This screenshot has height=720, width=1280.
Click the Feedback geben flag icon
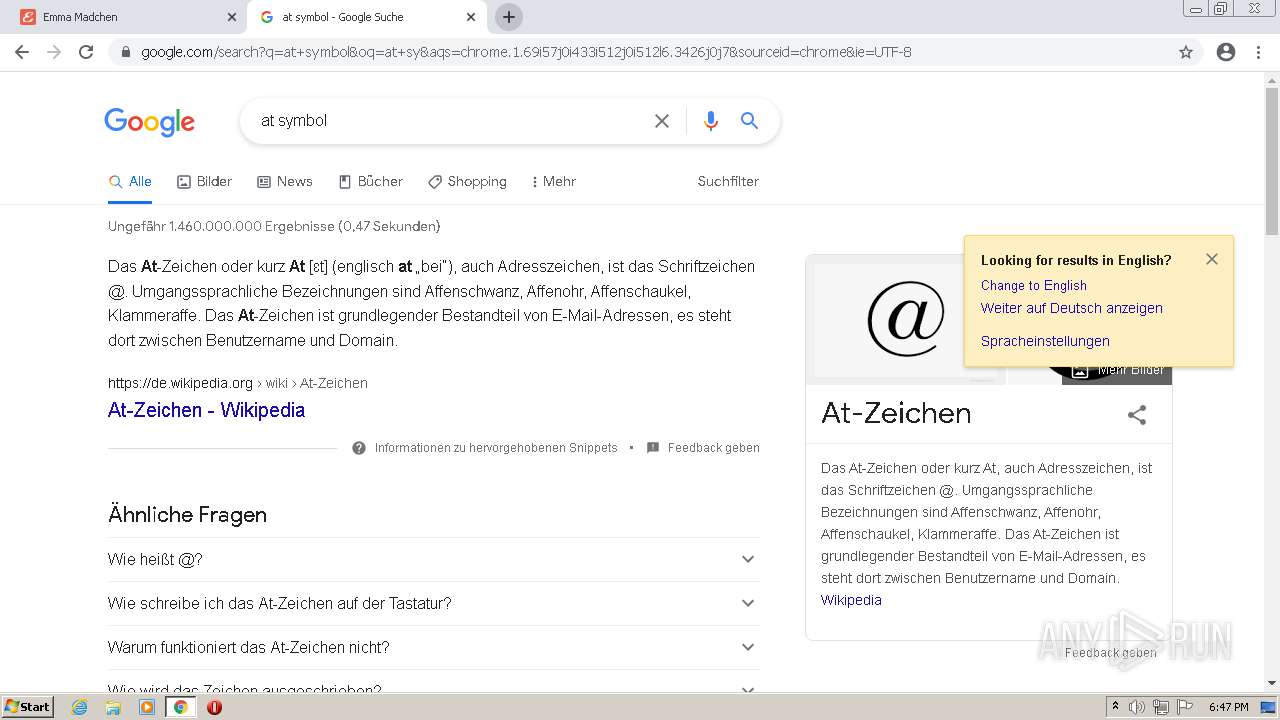coord(653,448)
